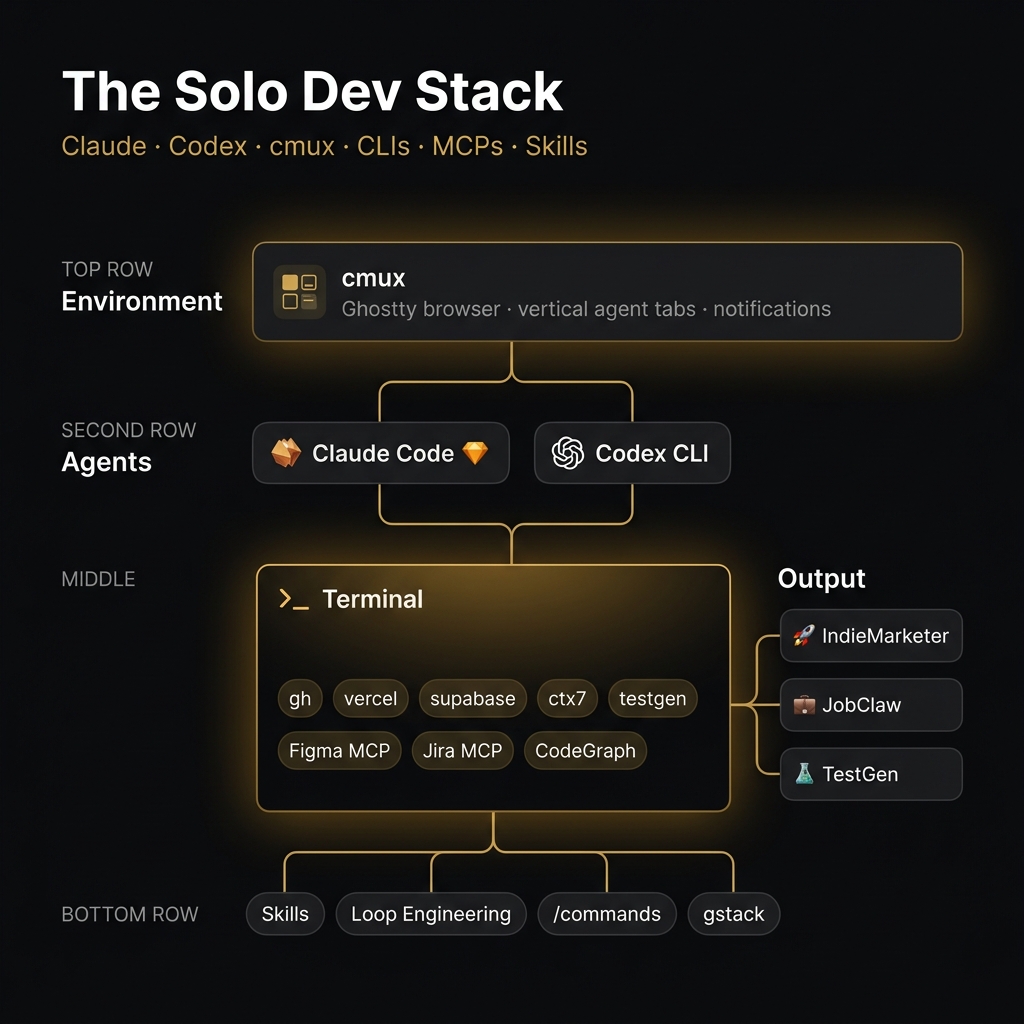The height and width of the screenshot is (1024, 1024).
Task: Click the Claude Code origami icon
Action: pyautogui.click(x=286, y=453)
